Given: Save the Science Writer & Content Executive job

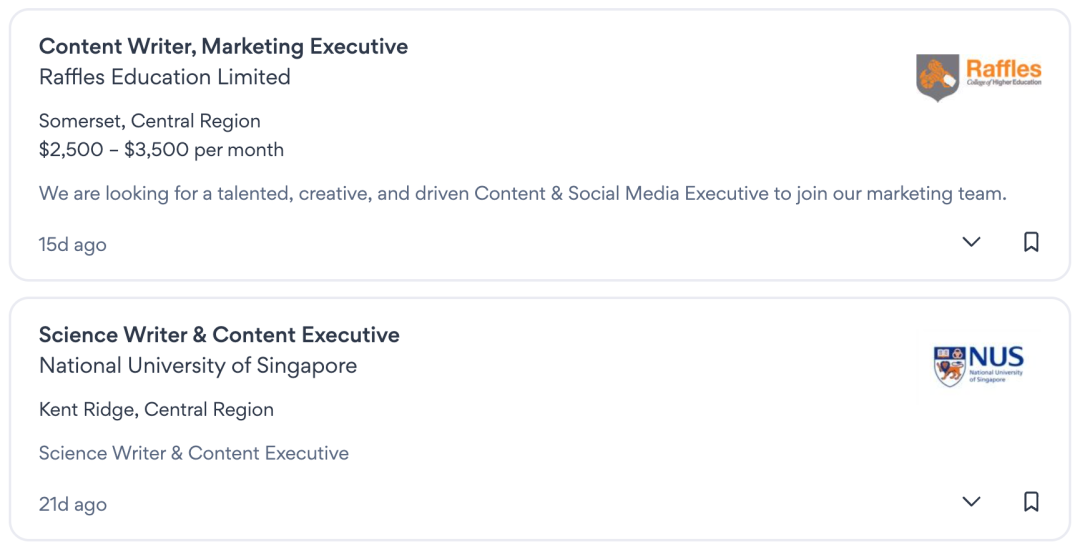Looking at the screenshot, I should coord(1031,502).
